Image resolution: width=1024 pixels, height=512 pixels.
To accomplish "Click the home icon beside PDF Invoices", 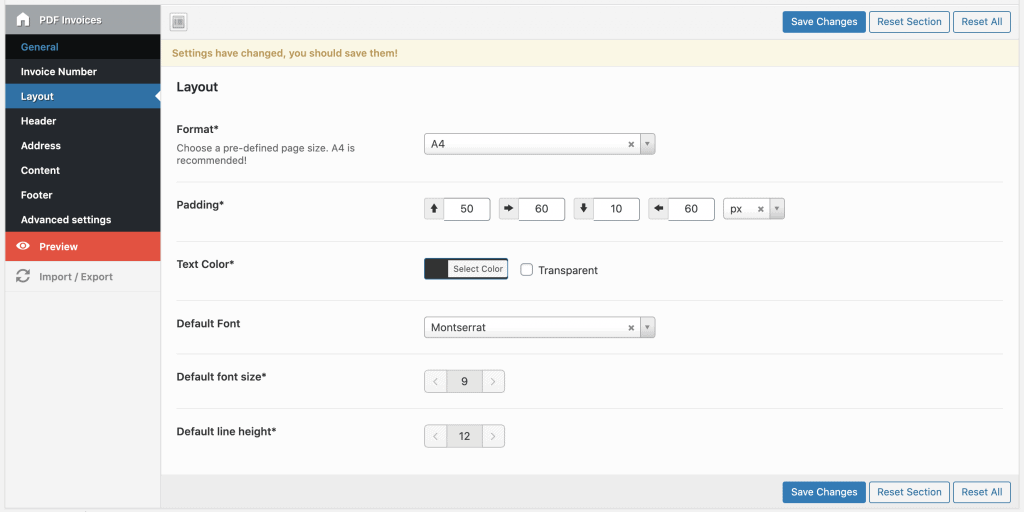I will point(23,20).
